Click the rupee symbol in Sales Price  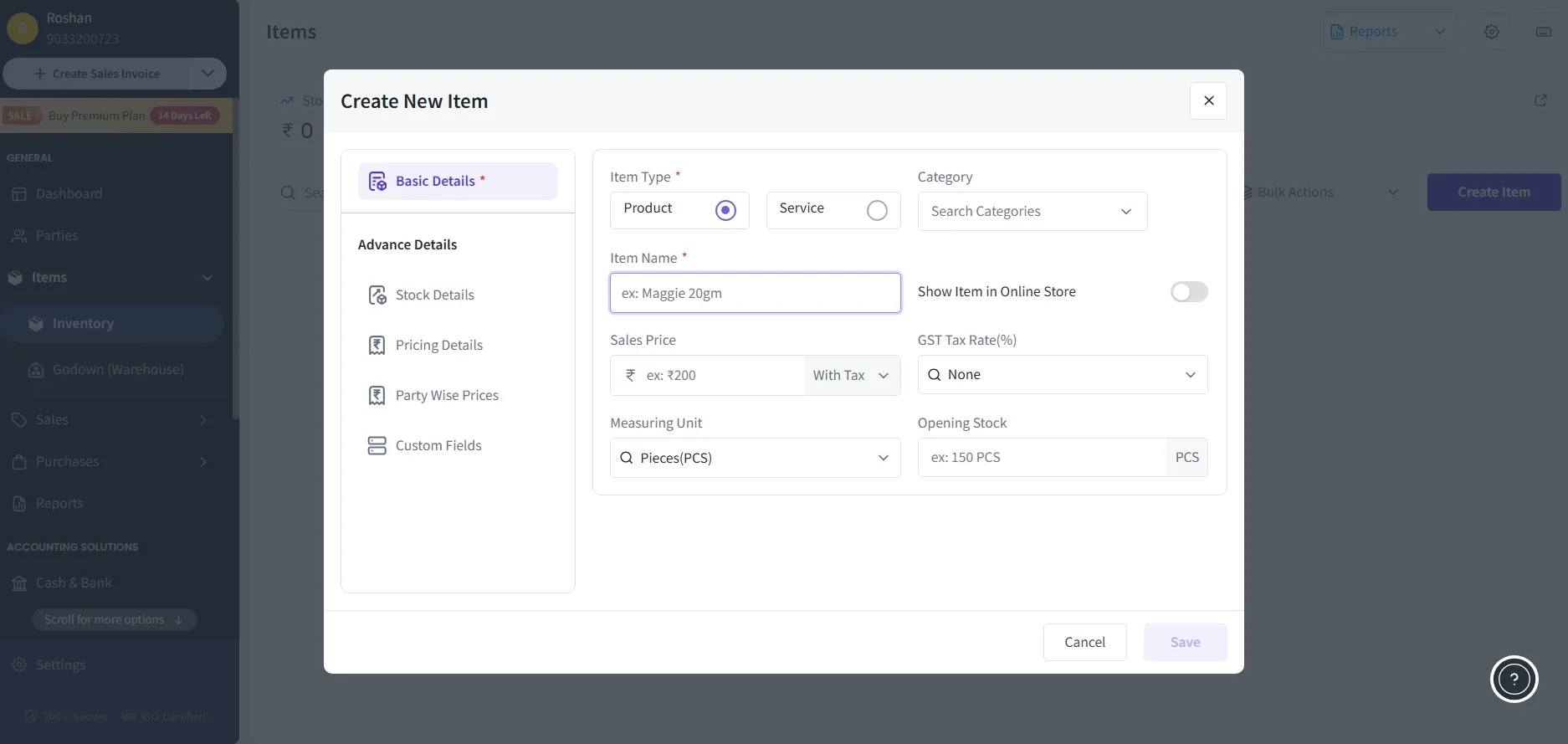630,375
